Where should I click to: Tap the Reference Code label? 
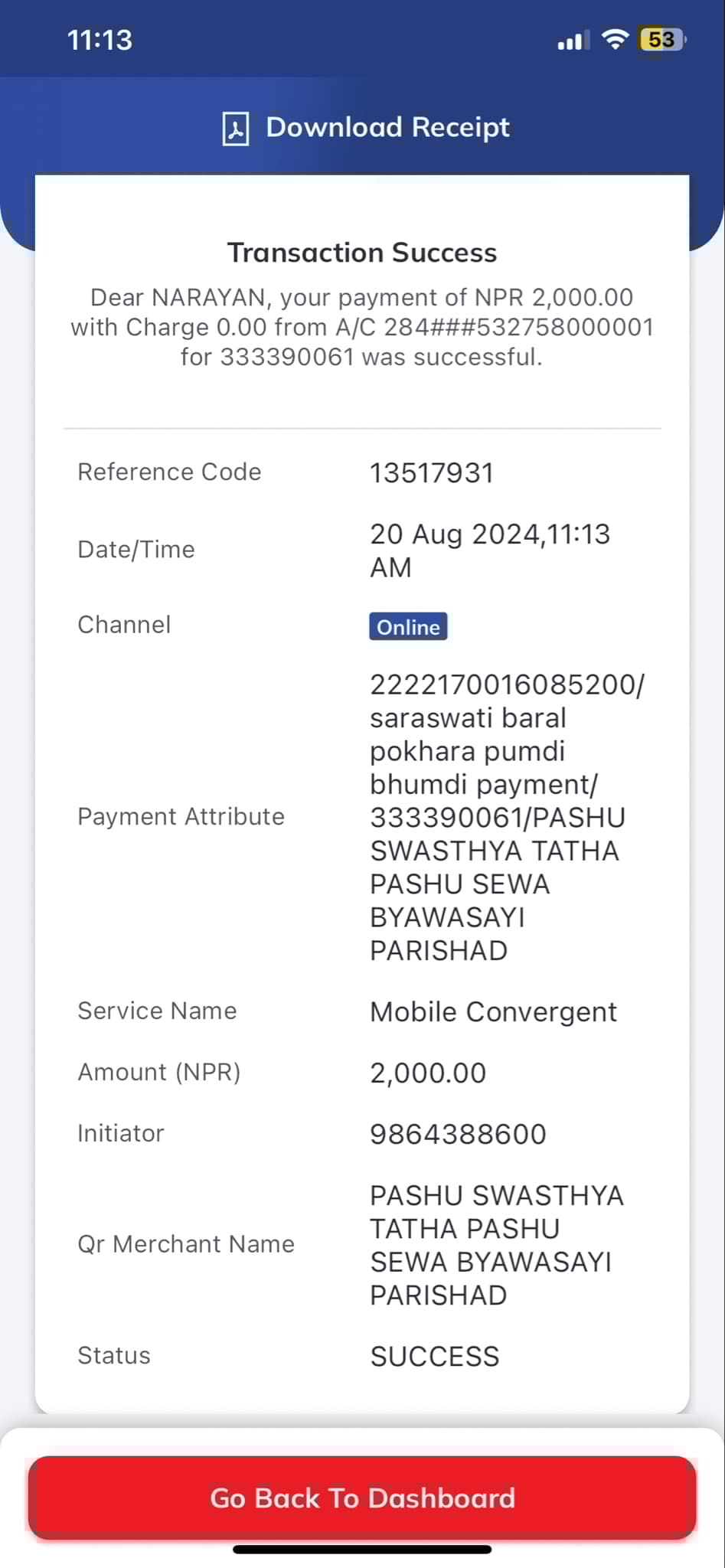[169, 472]
